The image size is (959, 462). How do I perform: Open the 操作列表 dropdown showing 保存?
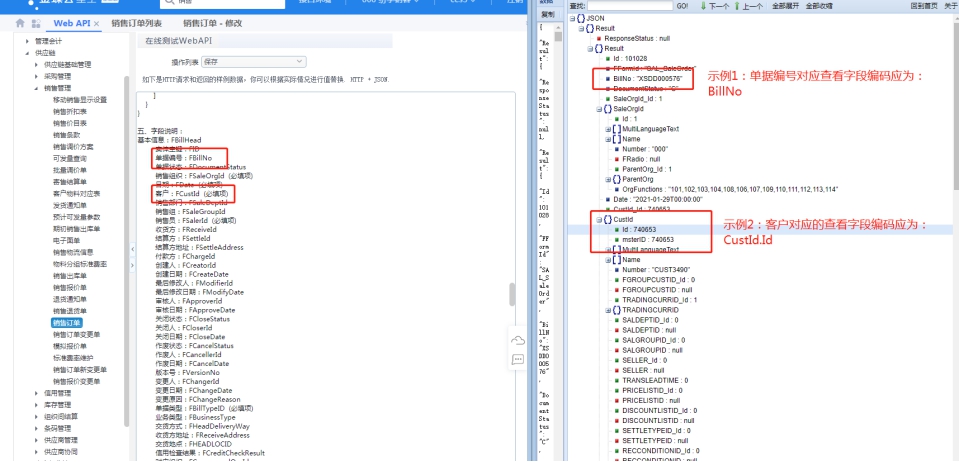pyautogui.click(x=254, y=61)
